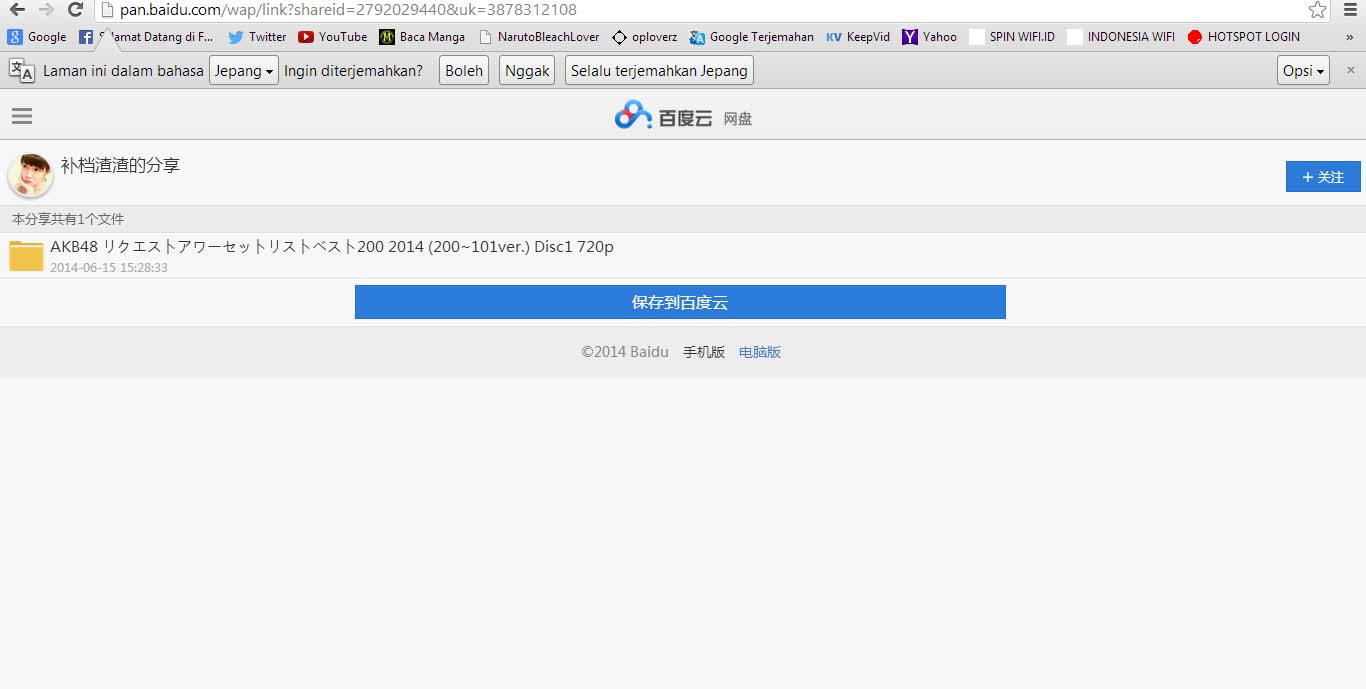Click the Facebook bookmark icon
Screen dimensions: 1366x689
pyautogui.click(x=87, y=37)
